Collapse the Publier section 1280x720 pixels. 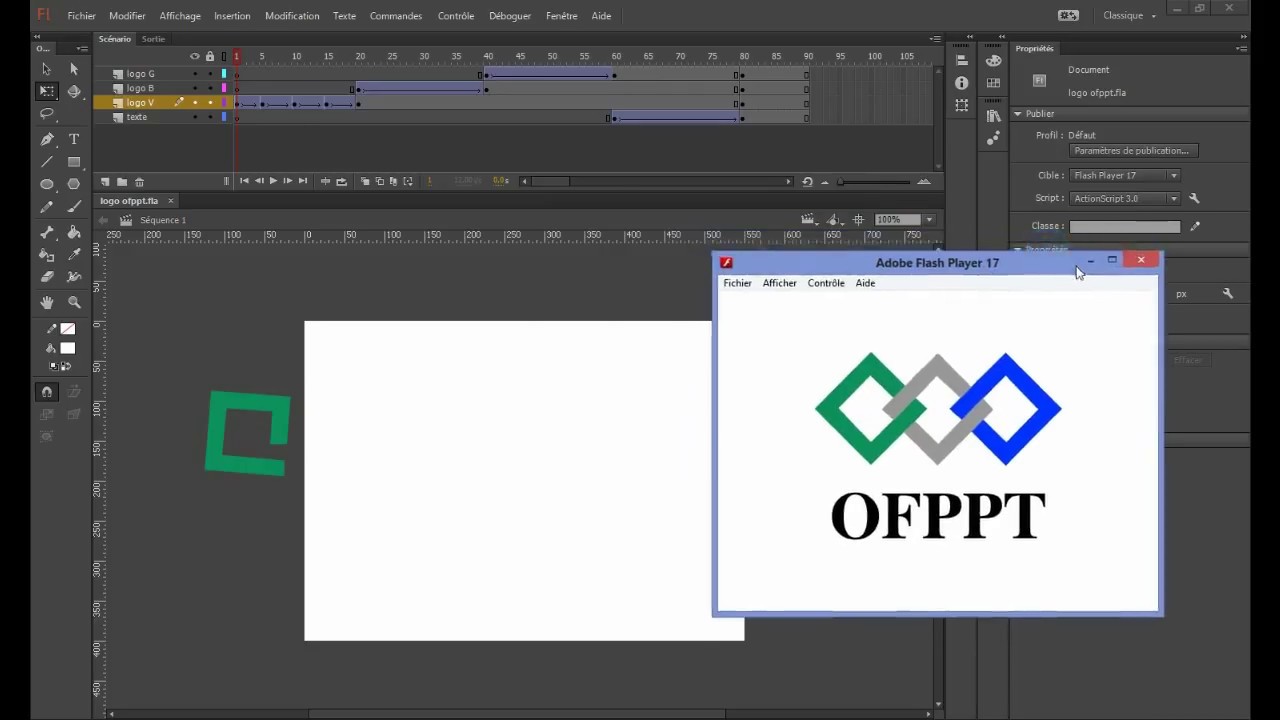[x=1018, y=114]
